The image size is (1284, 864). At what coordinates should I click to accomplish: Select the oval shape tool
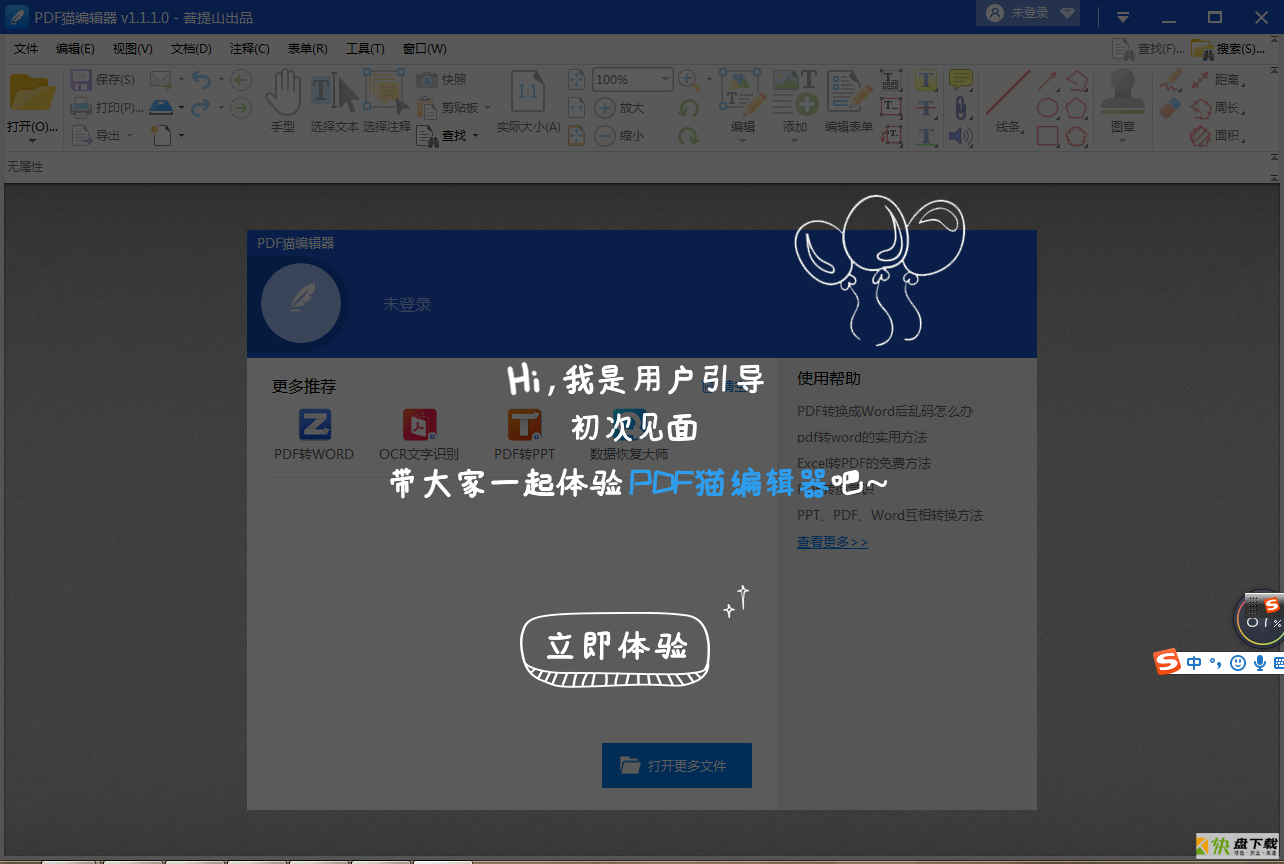tap(1047, 107)
